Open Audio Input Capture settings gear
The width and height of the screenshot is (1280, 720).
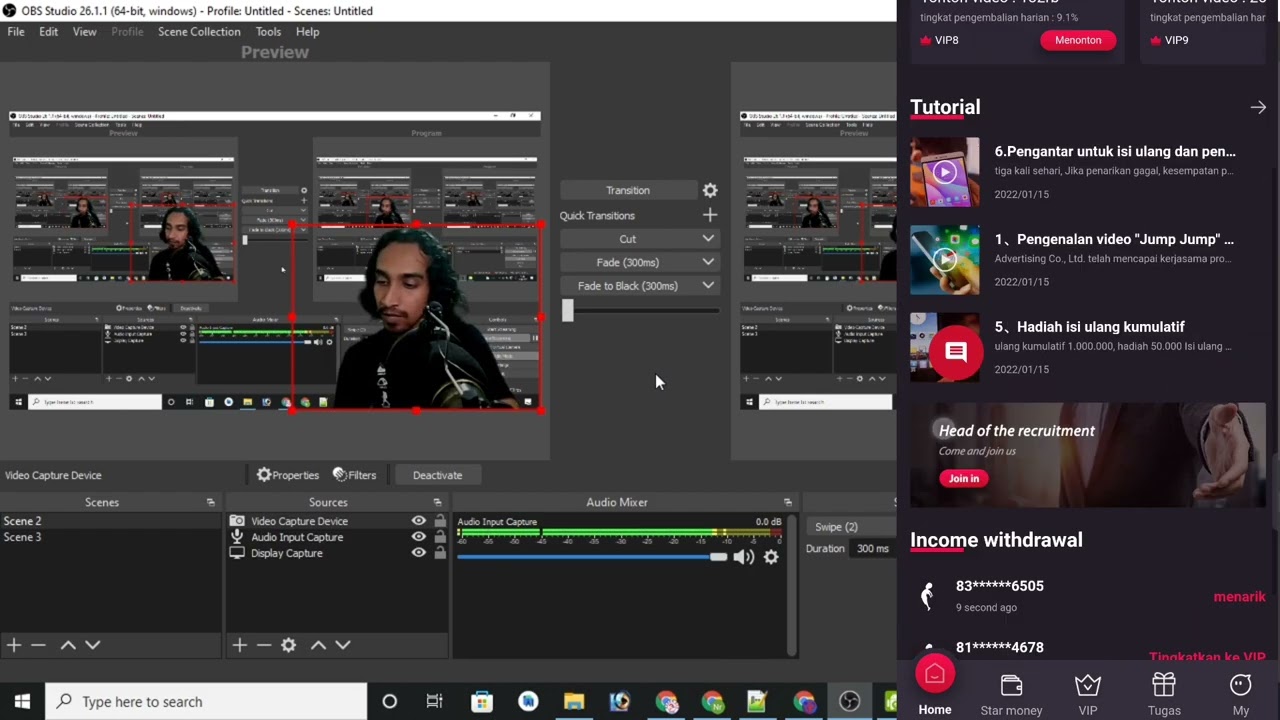[771, 557]
